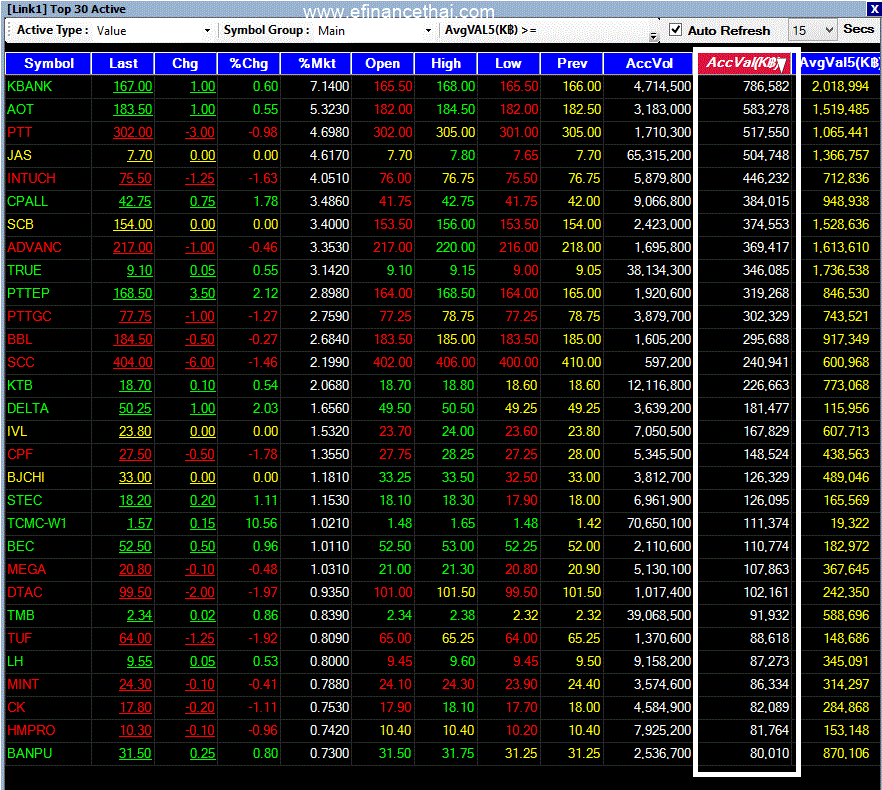Select the TRUE symbol
The width and height of the screenshot is (882, 790).
point(24,271)
